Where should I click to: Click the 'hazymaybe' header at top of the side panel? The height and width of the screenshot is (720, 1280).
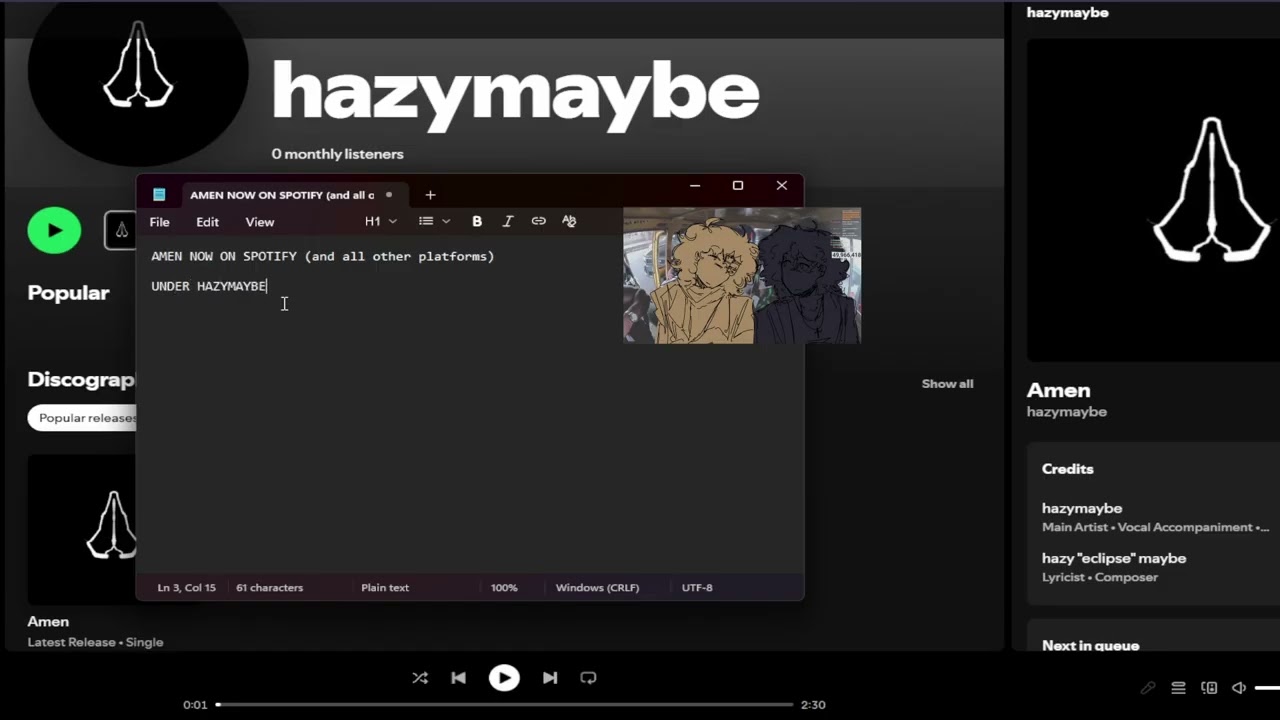[x=1067, y=13]
